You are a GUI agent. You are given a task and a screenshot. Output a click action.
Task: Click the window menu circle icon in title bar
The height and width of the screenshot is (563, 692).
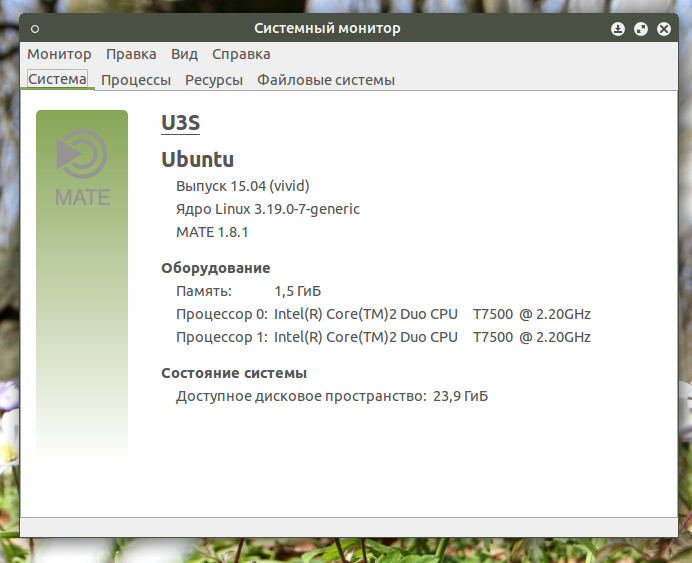(x=35, y=29)
